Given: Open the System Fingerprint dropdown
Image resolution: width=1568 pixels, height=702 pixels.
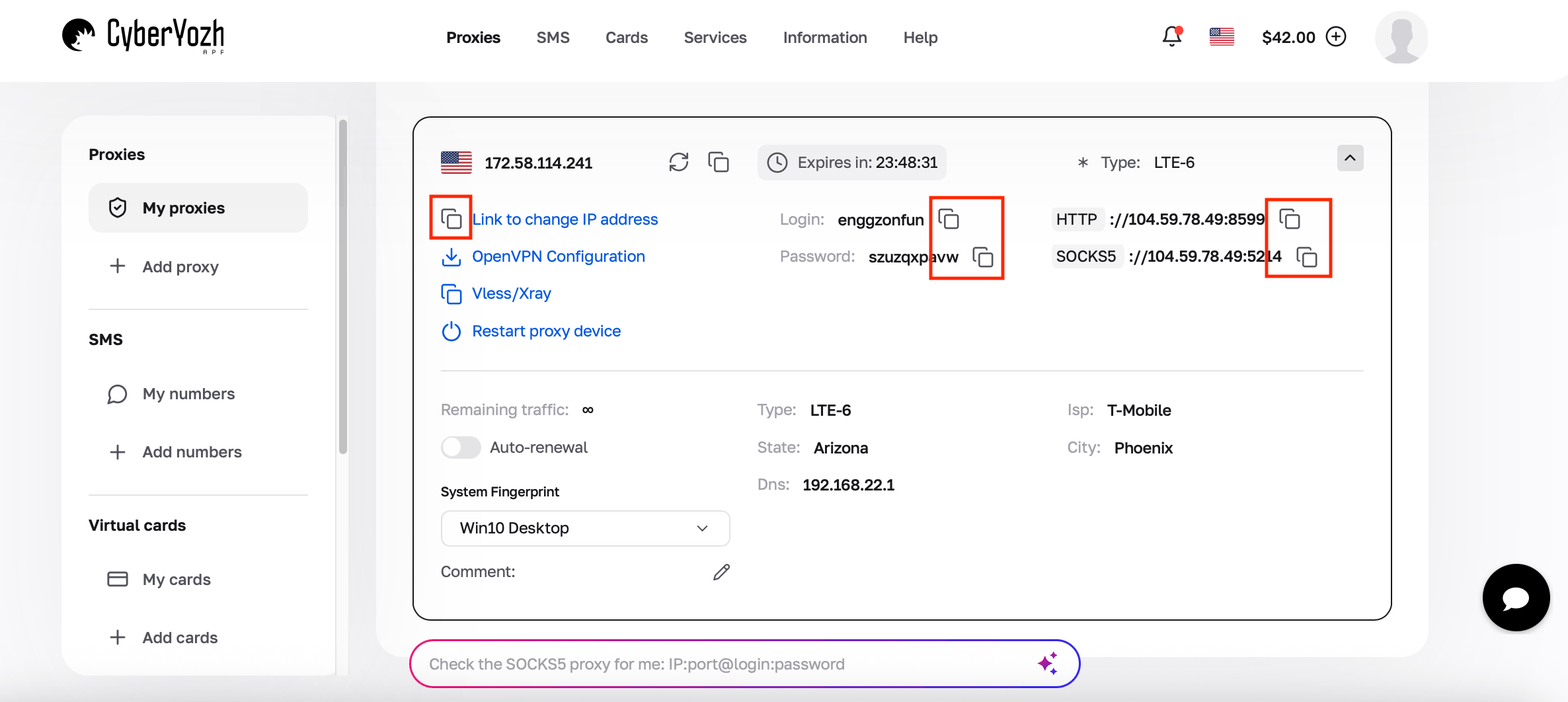Looking at the screenshot, I should (584, 528).
